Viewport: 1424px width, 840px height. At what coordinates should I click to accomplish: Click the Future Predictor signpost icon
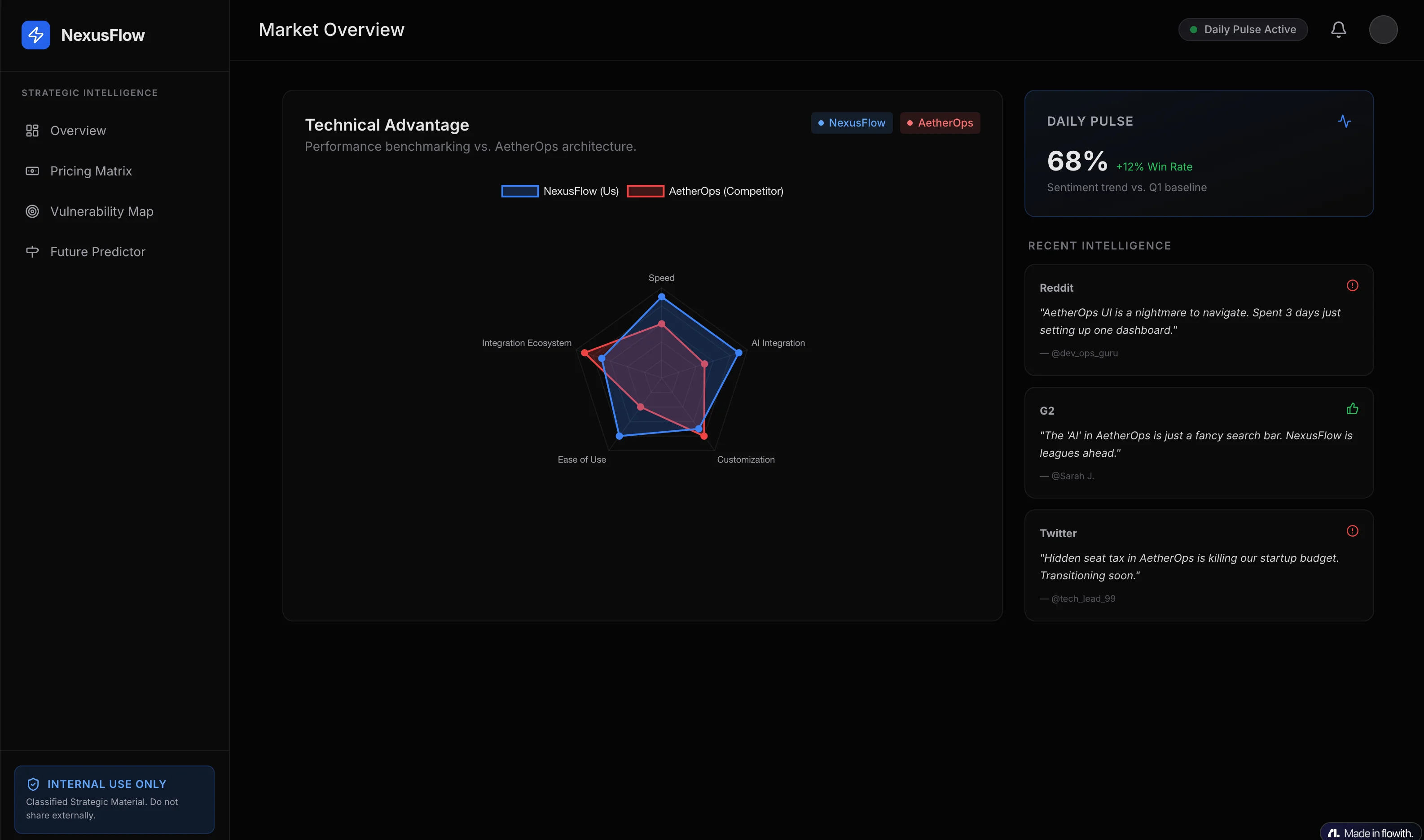(32, 252)
